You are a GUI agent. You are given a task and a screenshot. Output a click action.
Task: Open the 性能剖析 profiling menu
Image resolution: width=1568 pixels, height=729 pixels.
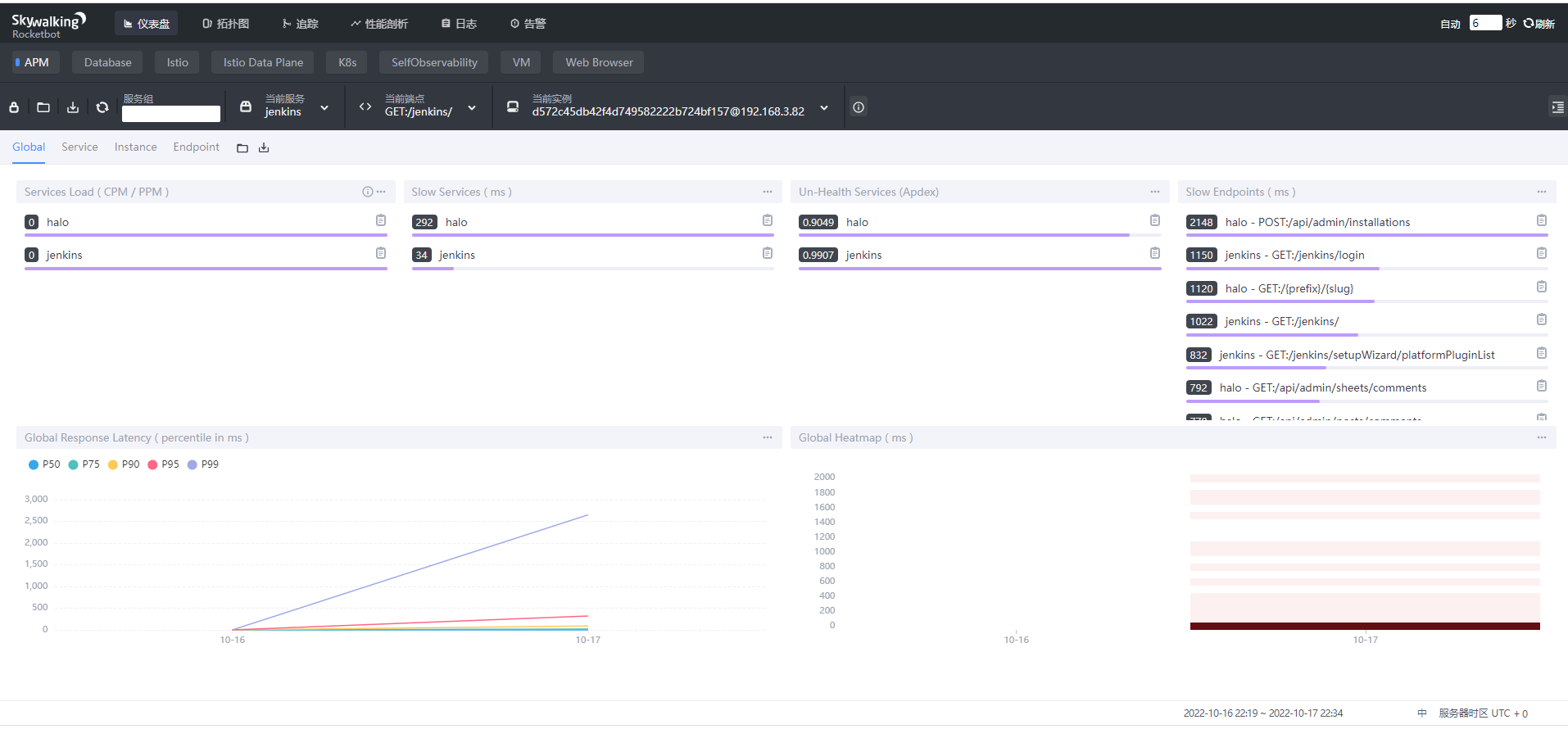pyautogui.click(x=379, y=24)
